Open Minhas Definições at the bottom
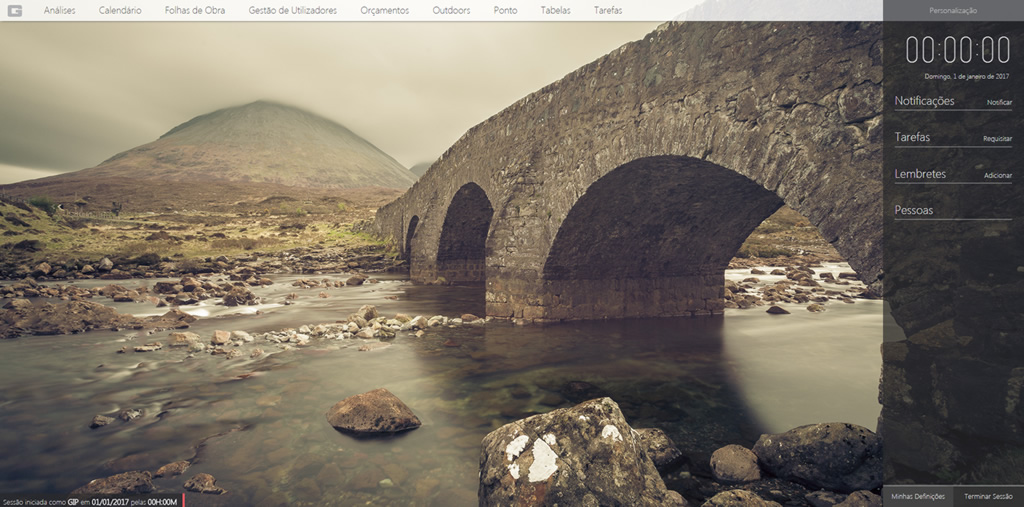Viewport: 1024px width, 507px height. 918,496
